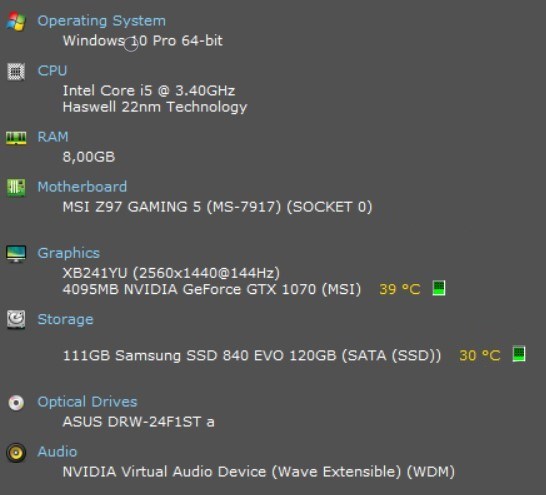
Task: Open the Audio section link
Action: (x=57, y=451)
